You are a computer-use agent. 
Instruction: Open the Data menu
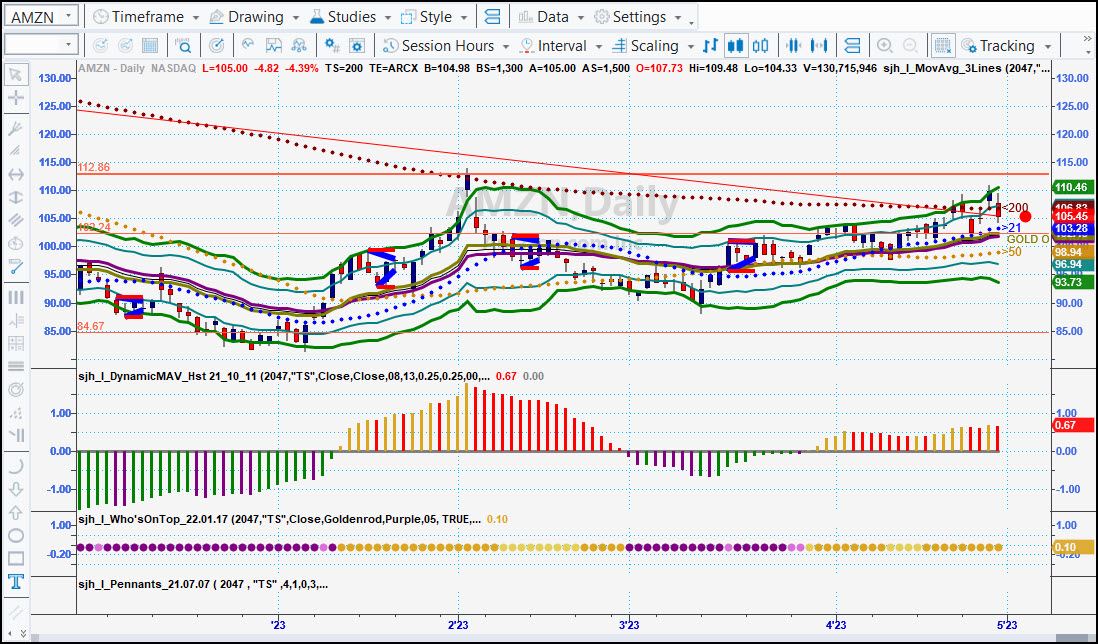[544, 17]
